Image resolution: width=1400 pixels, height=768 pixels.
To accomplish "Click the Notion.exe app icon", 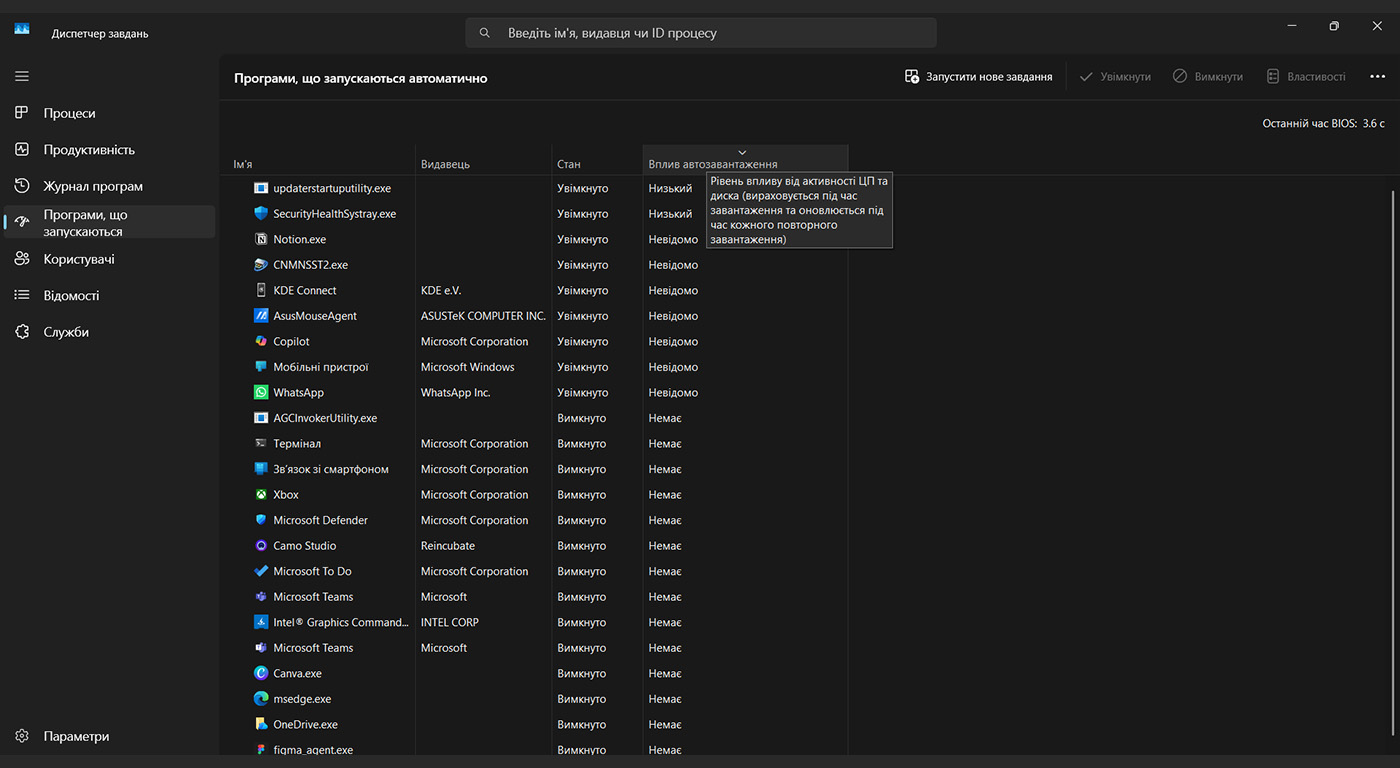I will [261, 239].
